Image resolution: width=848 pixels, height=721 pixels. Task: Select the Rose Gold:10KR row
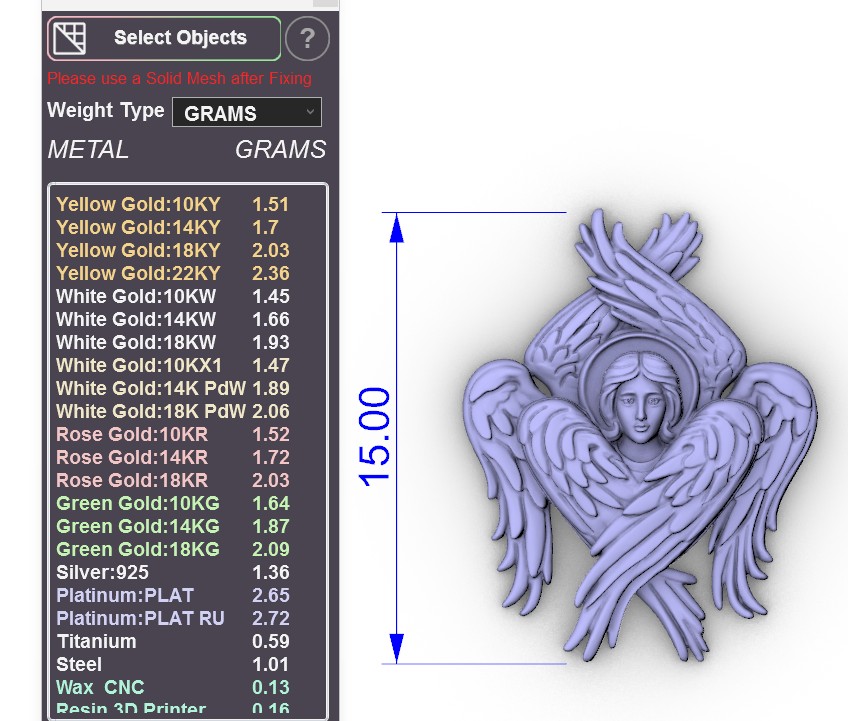pos(173,434)
